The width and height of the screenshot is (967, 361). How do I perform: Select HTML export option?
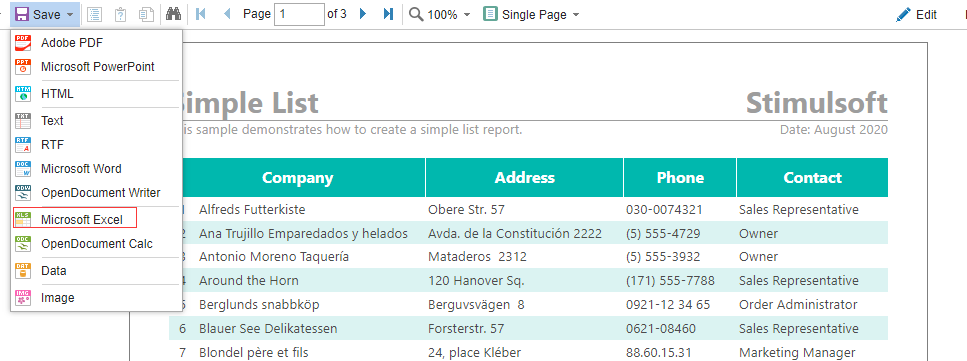96,94
